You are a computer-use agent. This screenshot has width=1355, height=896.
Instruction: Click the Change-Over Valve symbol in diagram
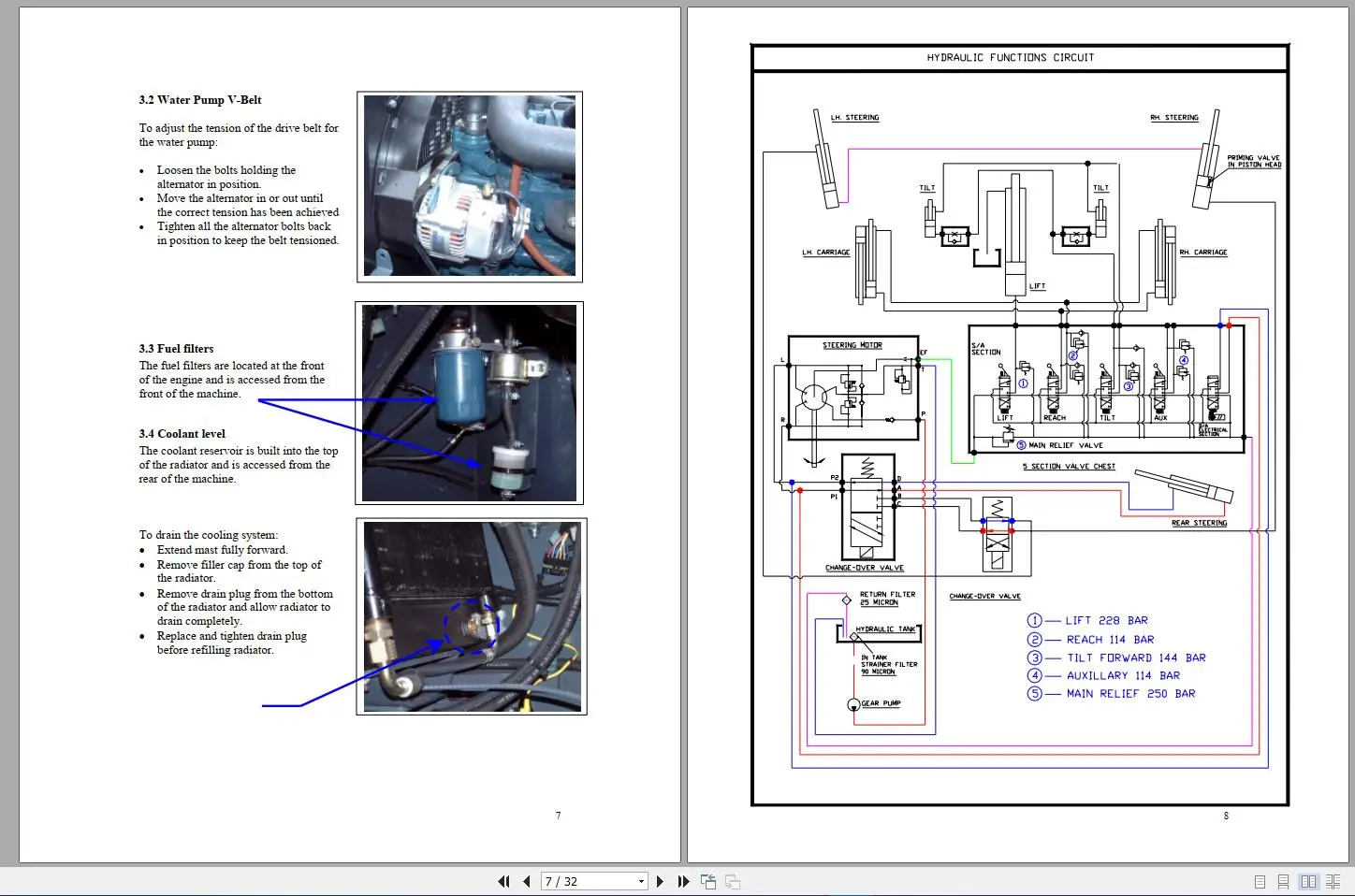pos(867,507)
